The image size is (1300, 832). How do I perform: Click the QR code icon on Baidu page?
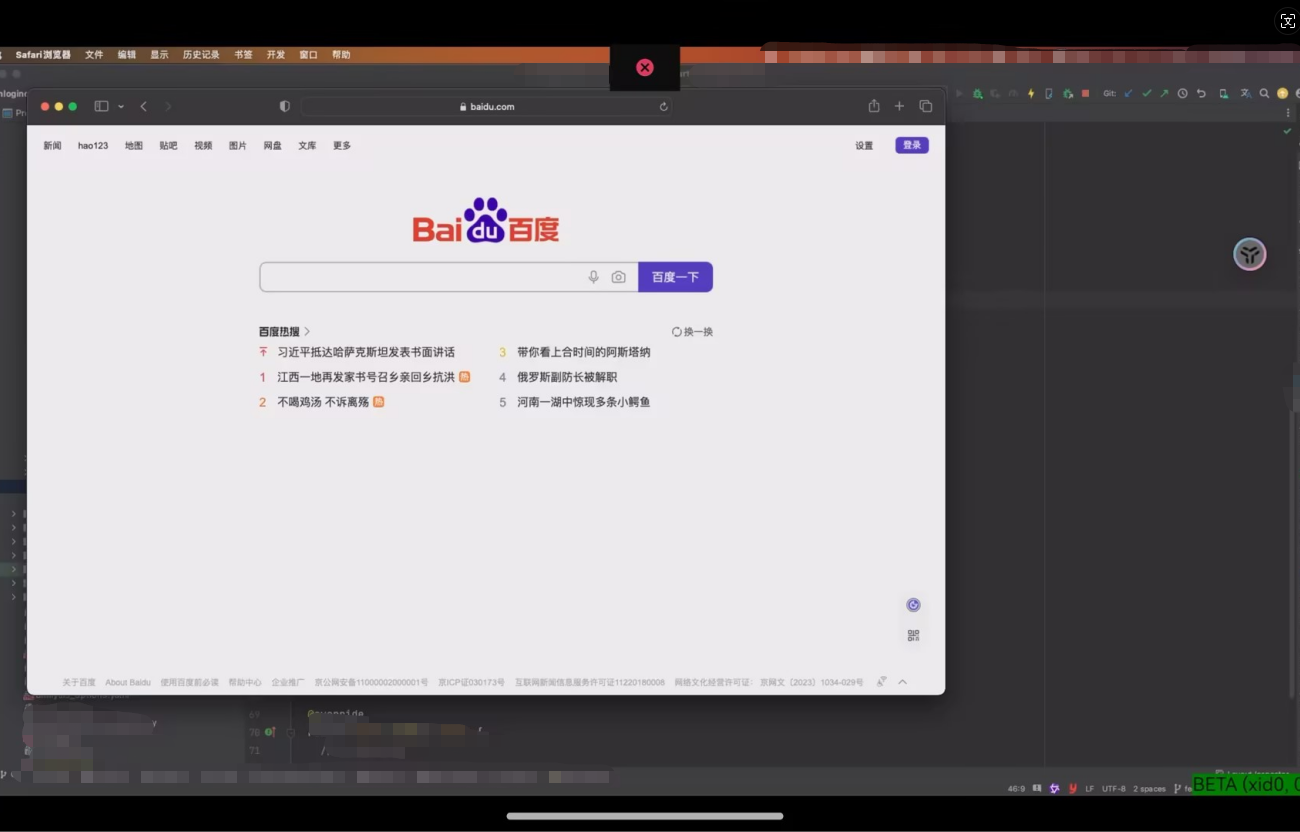(913, 635)
